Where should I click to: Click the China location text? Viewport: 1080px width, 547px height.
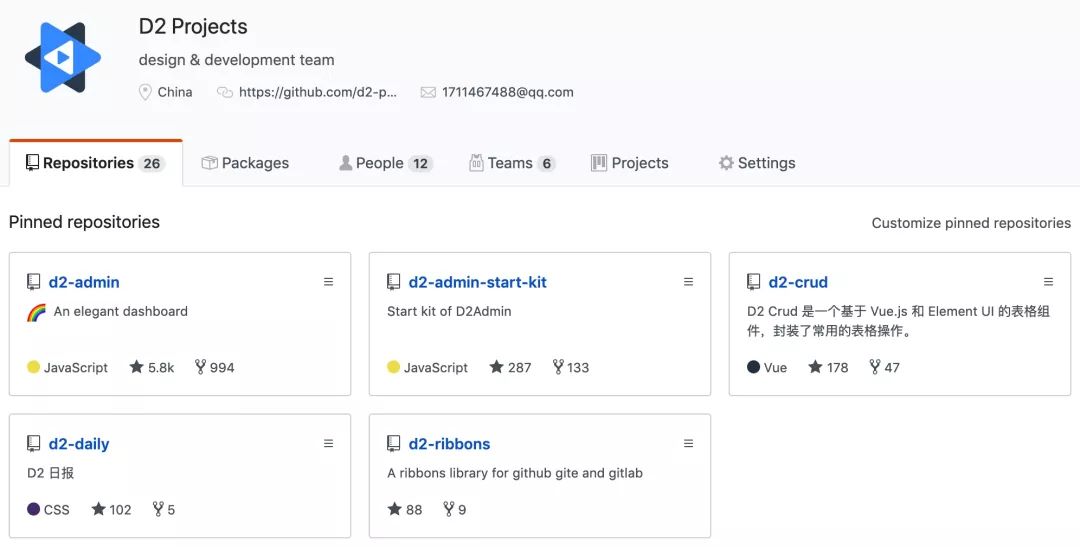point(175,92)
